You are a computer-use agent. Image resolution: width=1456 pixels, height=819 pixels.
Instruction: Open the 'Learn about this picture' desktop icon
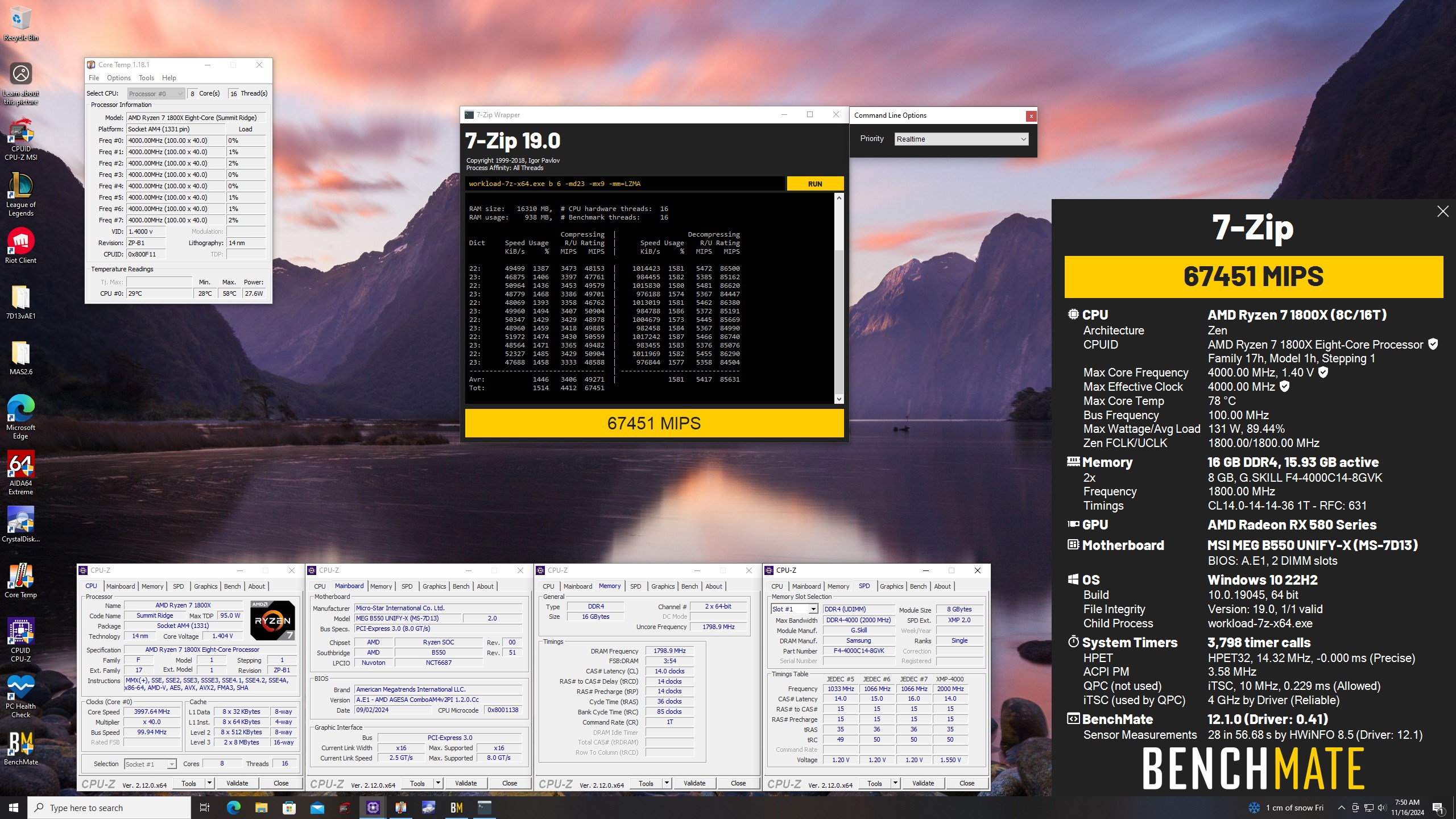click(x=21, y=83)
